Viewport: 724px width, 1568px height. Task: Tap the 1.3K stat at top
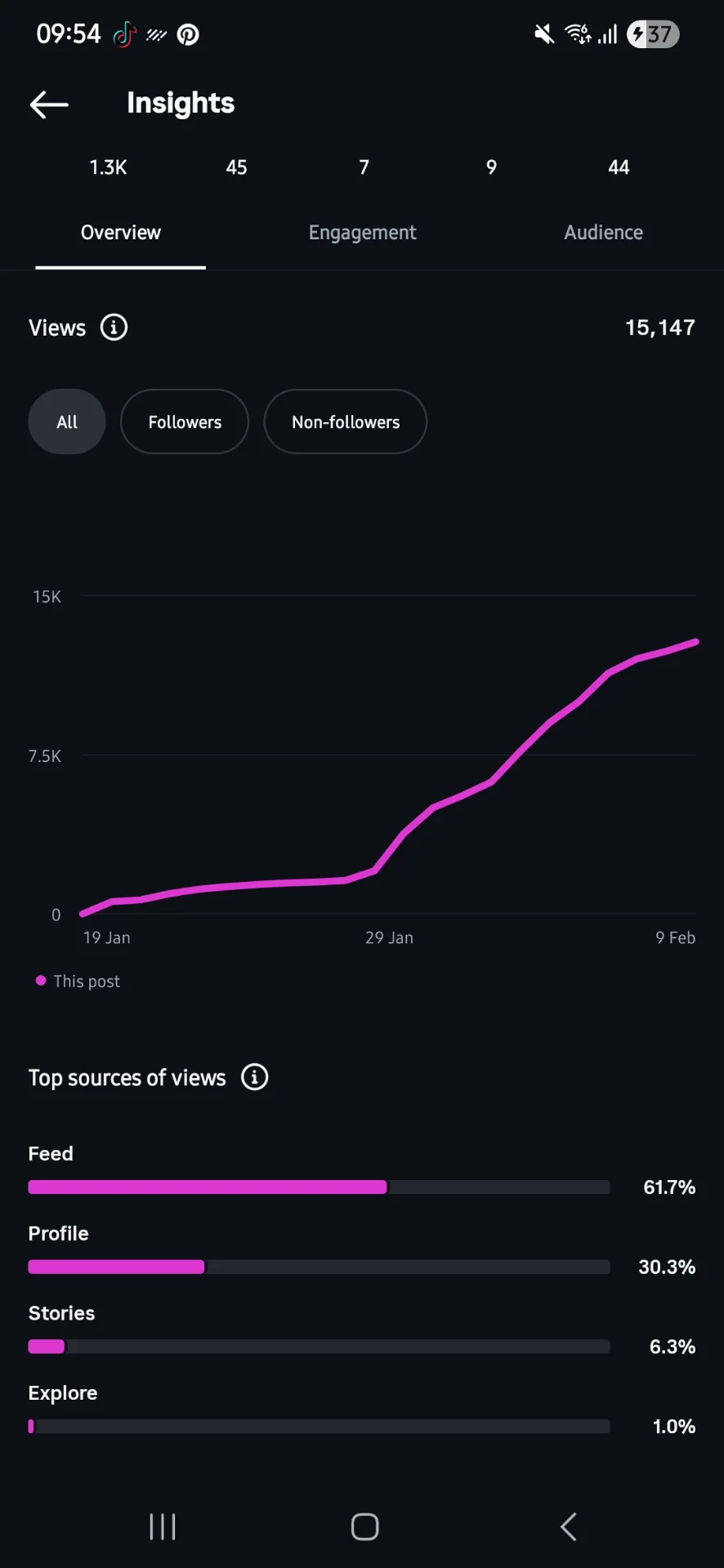click(108, 167)
